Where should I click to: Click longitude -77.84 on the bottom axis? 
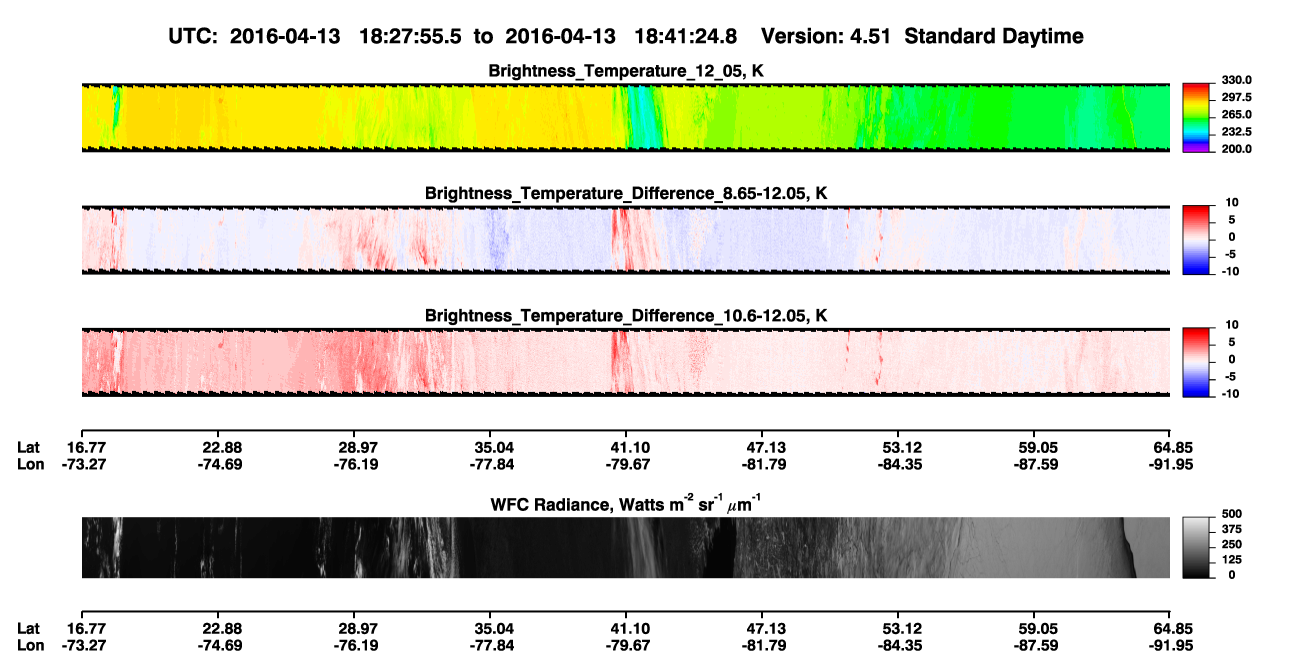click(x=490, y=646)
